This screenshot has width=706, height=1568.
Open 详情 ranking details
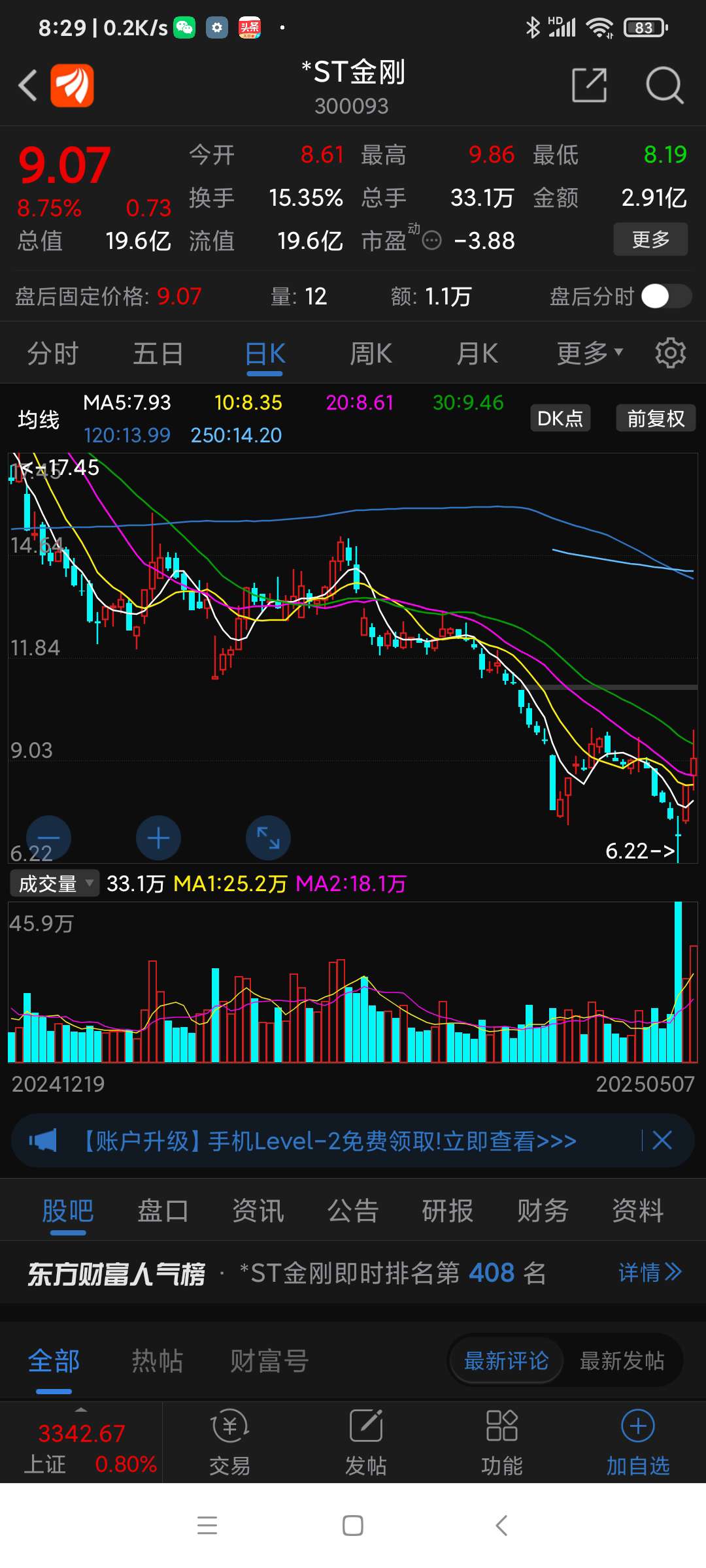(x=650, y=1272)
